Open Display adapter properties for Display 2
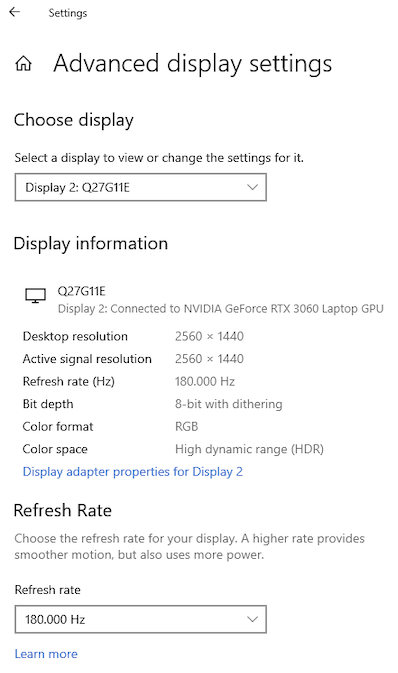This screenshot has width=398, height=673. pos(133,472)
